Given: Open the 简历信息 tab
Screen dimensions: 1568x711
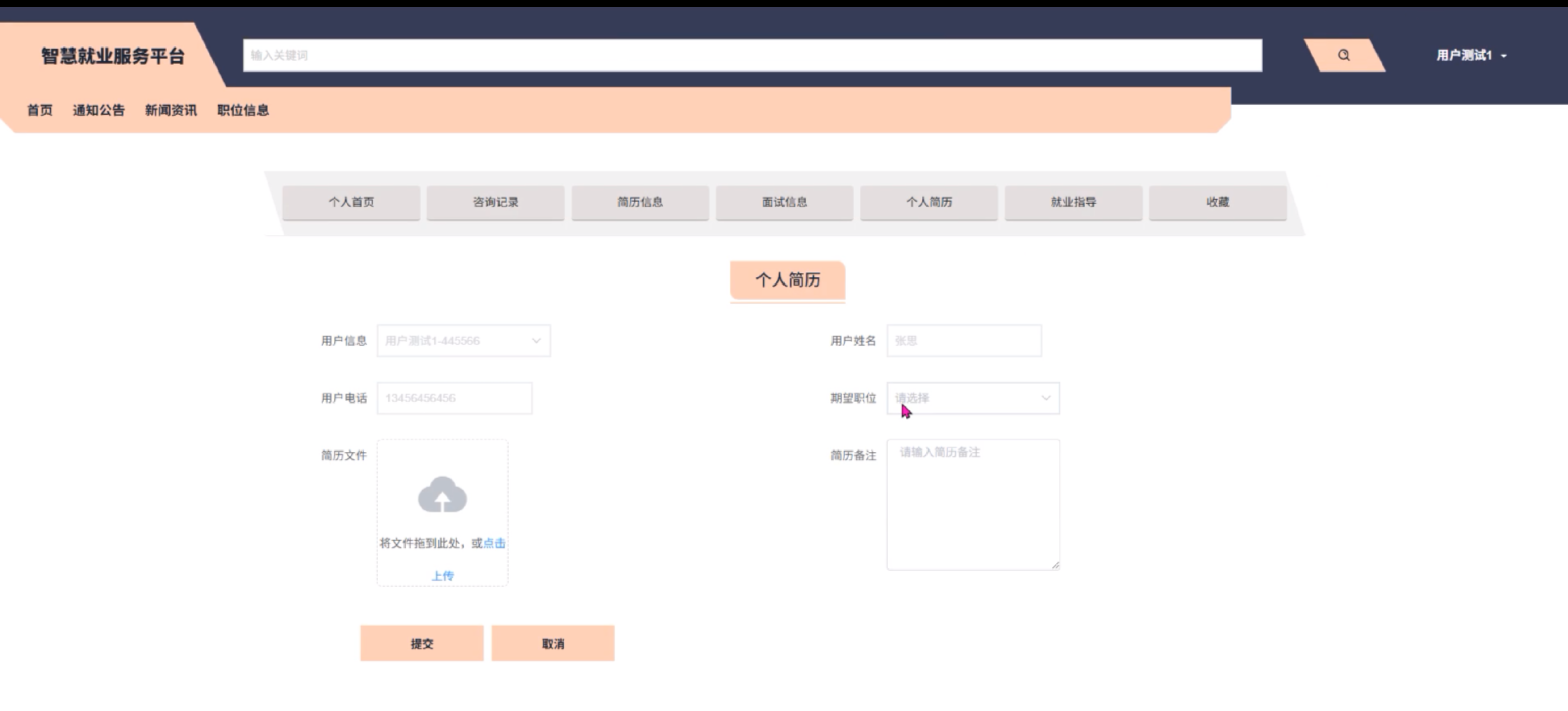Looking at the screenshot, I should (x=640, y=202).
